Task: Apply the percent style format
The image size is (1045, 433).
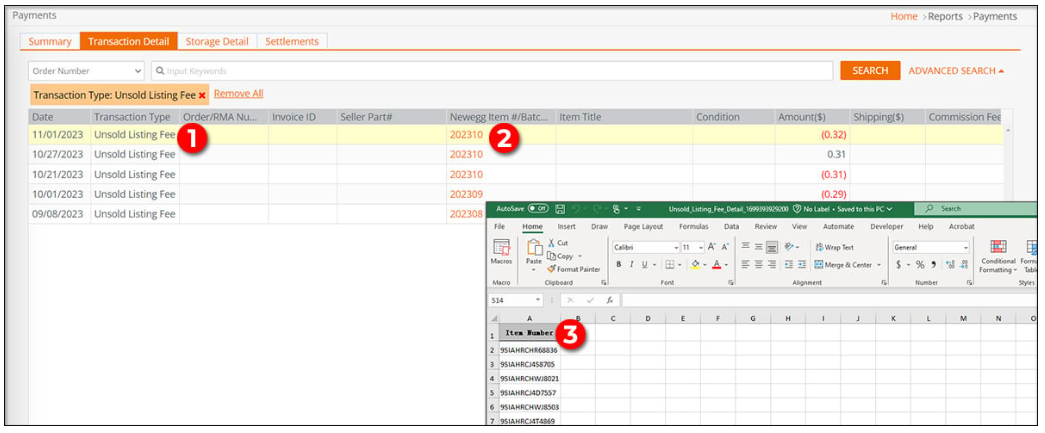Action: 920,264
